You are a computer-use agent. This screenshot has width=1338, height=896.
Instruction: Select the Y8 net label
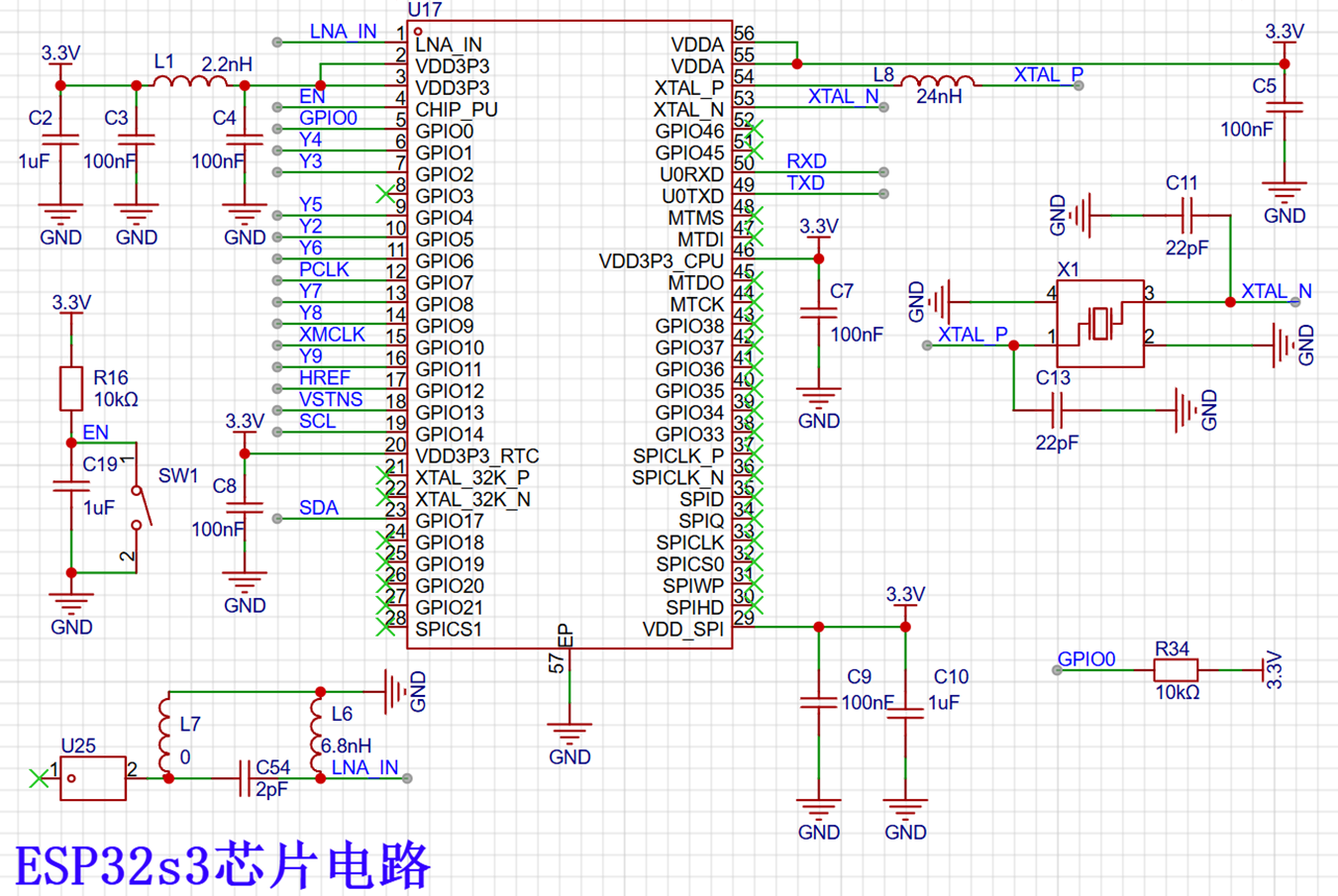[310, 313]
